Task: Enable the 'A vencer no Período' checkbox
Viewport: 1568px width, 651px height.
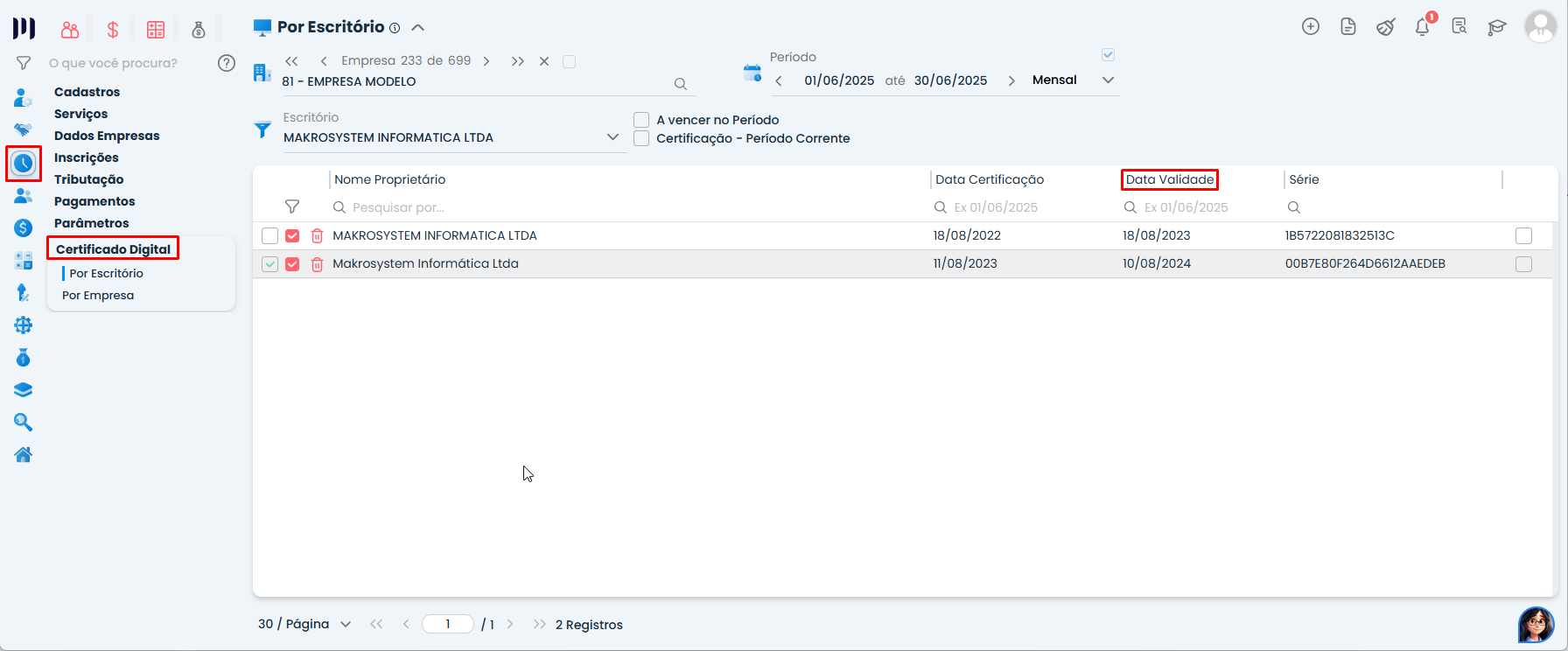Action: click(641, 120)
